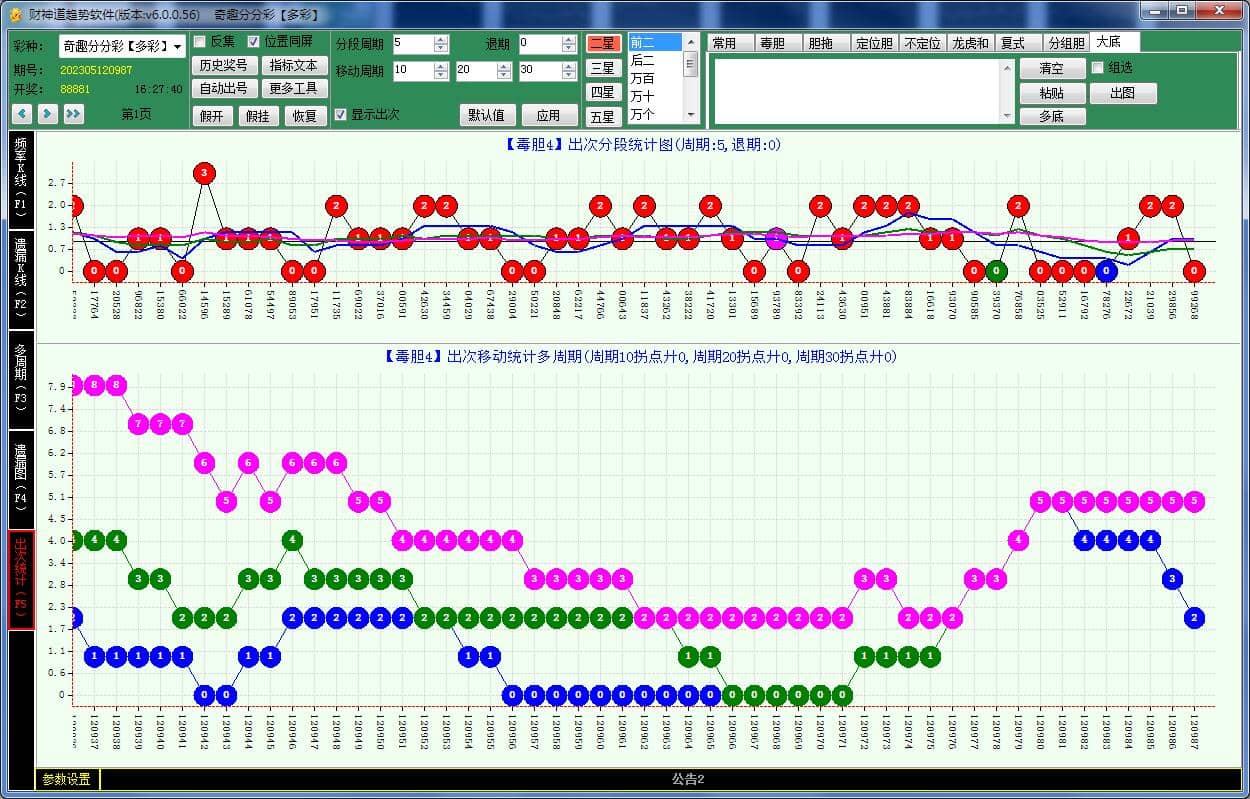This screenshot has width=1250, height=799.
Task: Jump to last page with double-arrow icon
Action: click(73, 114)
